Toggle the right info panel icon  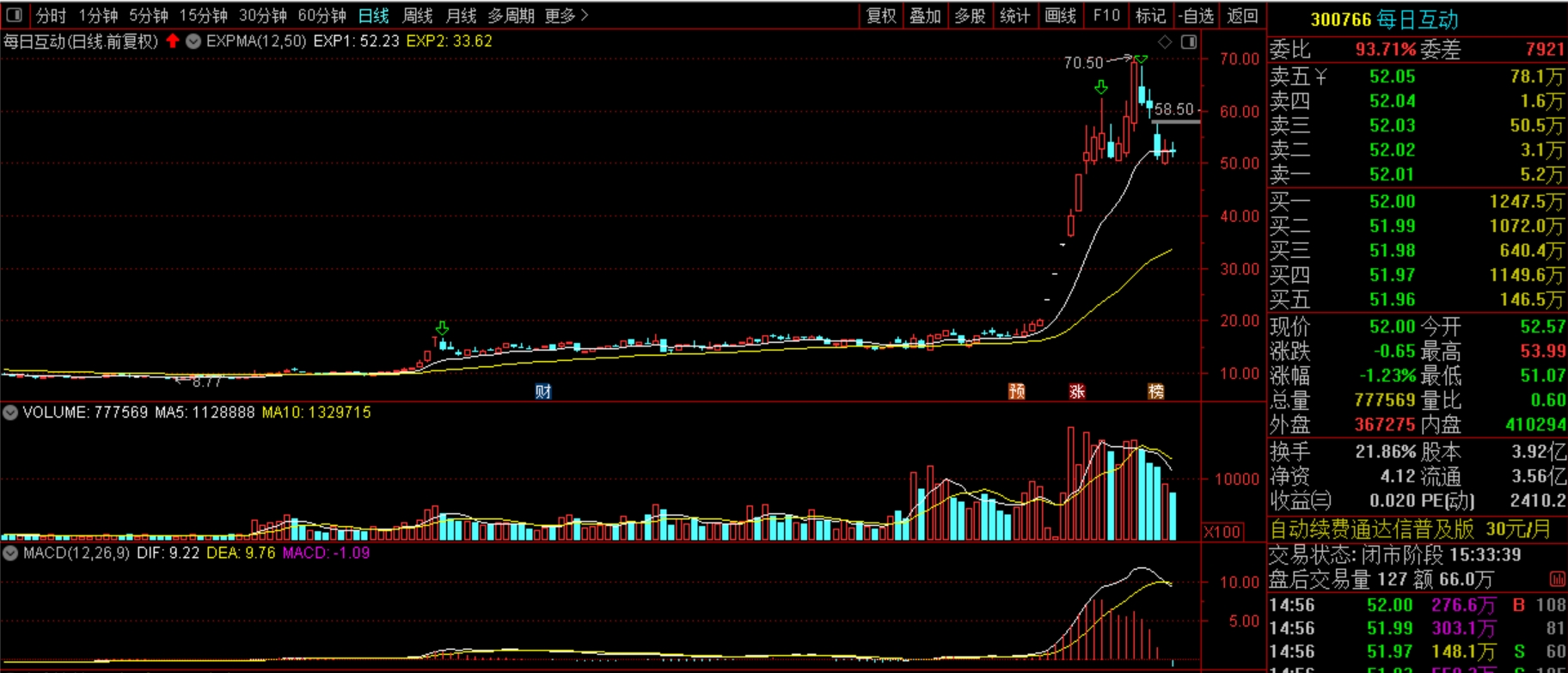[x=1189, y=41]
